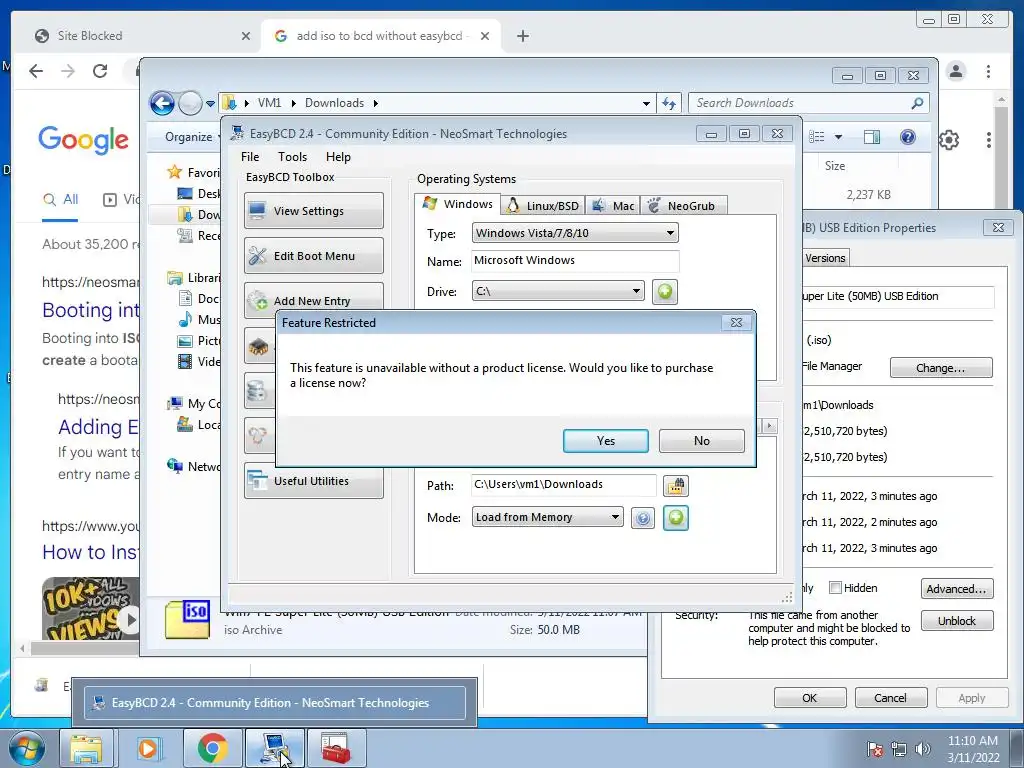Open the address bar history dropdown
1024x768 pixels.
click(x=646, y=103)
